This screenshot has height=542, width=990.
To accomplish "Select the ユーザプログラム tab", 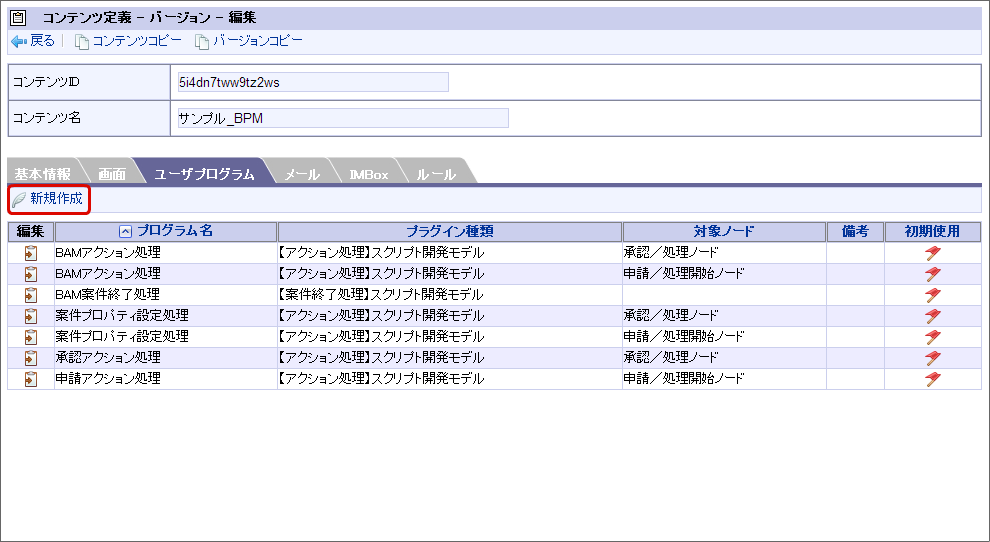I will tap(204, 174).
